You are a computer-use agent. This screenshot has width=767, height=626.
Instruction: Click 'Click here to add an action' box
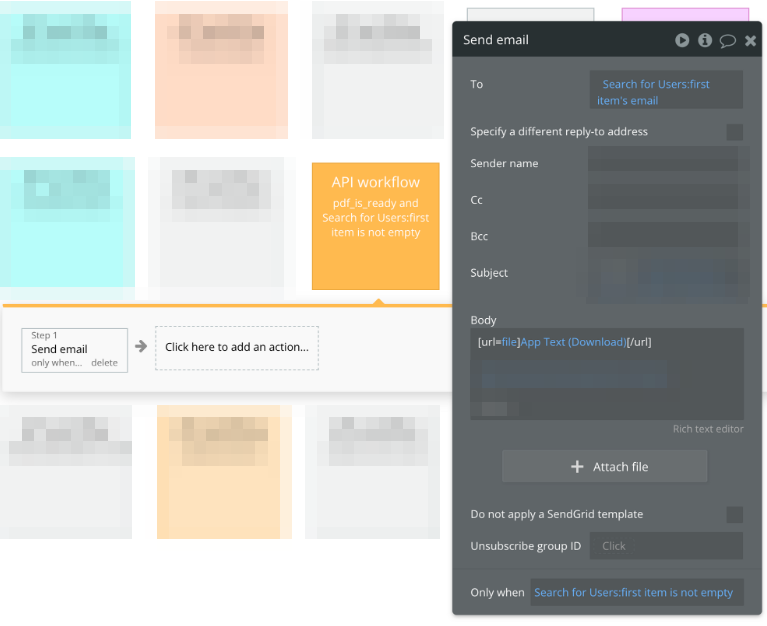tap(237, 348)
